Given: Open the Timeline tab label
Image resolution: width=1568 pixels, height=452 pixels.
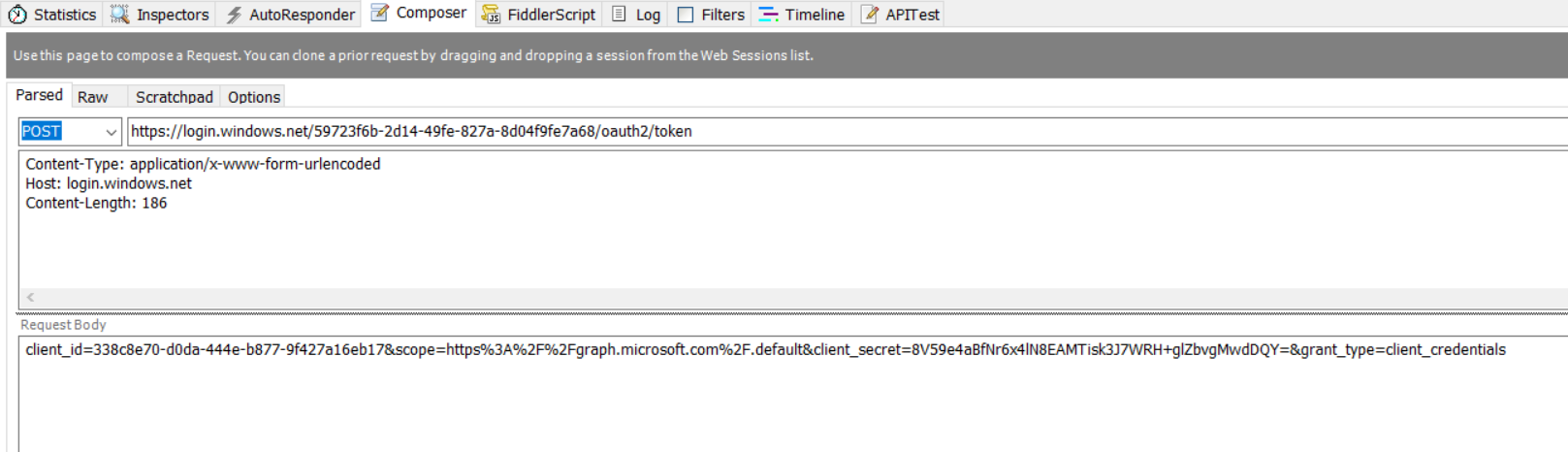Looking at the screenshot, I should (815, 15).
